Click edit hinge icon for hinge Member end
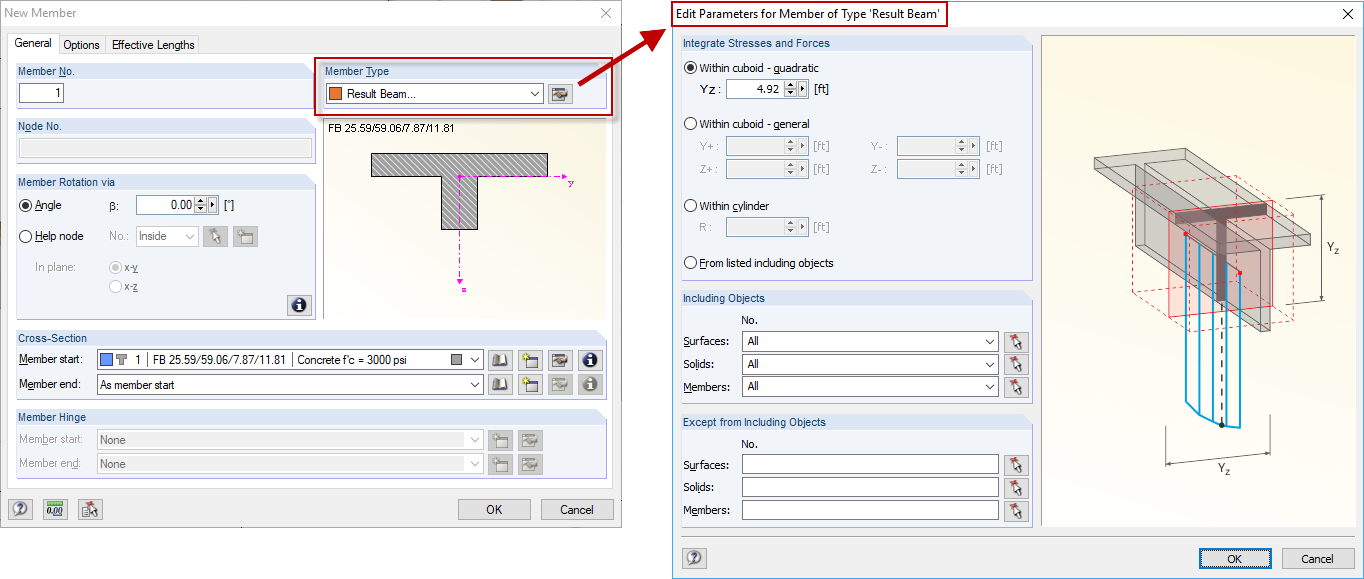This screenshot has height=579, width=1364. click(x=530, y=464)
